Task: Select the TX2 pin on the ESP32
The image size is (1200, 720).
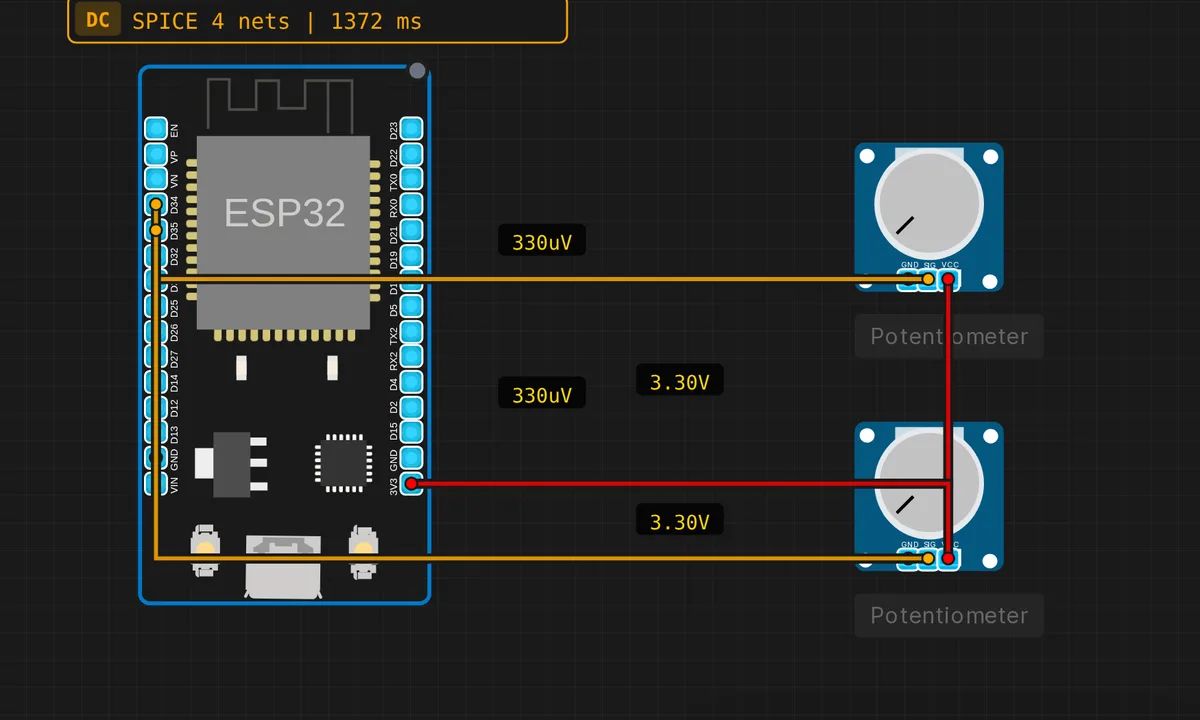Action: coord(411,332)
